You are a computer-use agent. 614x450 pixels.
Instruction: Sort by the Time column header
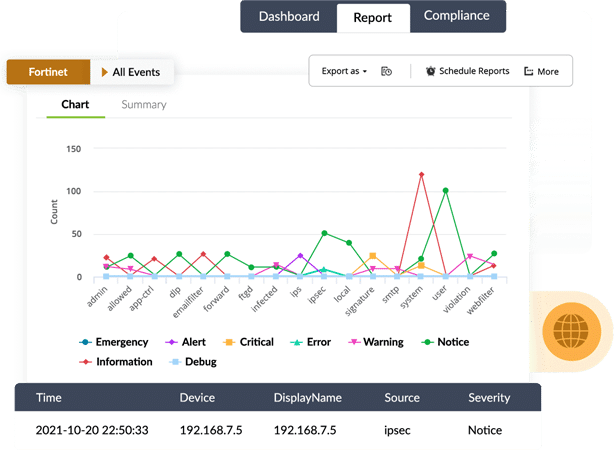tap(49, 398)
